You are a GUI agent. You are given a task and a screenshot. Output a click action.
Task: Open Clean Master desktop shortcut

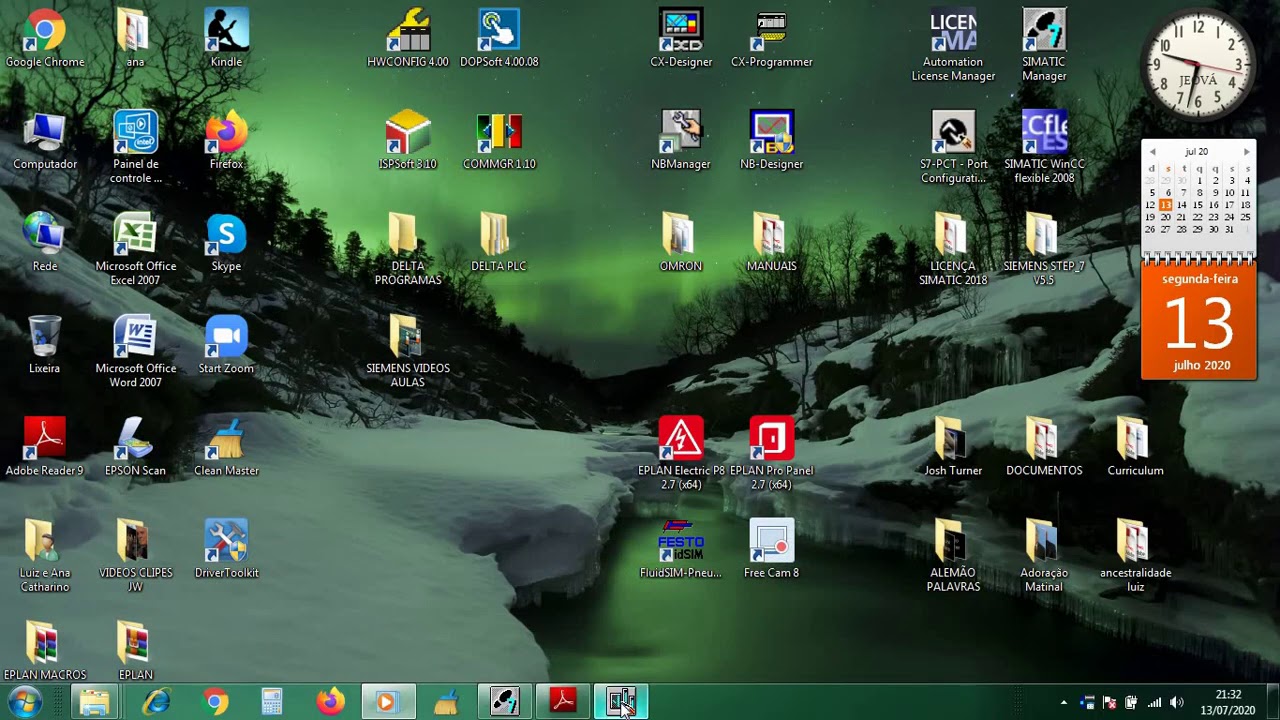coord(226,446)
